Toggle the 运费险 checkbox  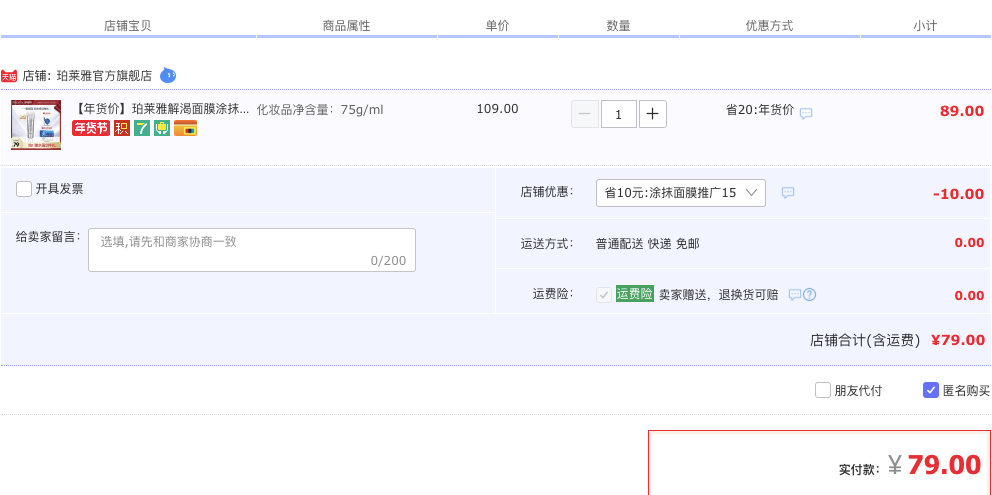pyautogui.click(x=604, y=294)
